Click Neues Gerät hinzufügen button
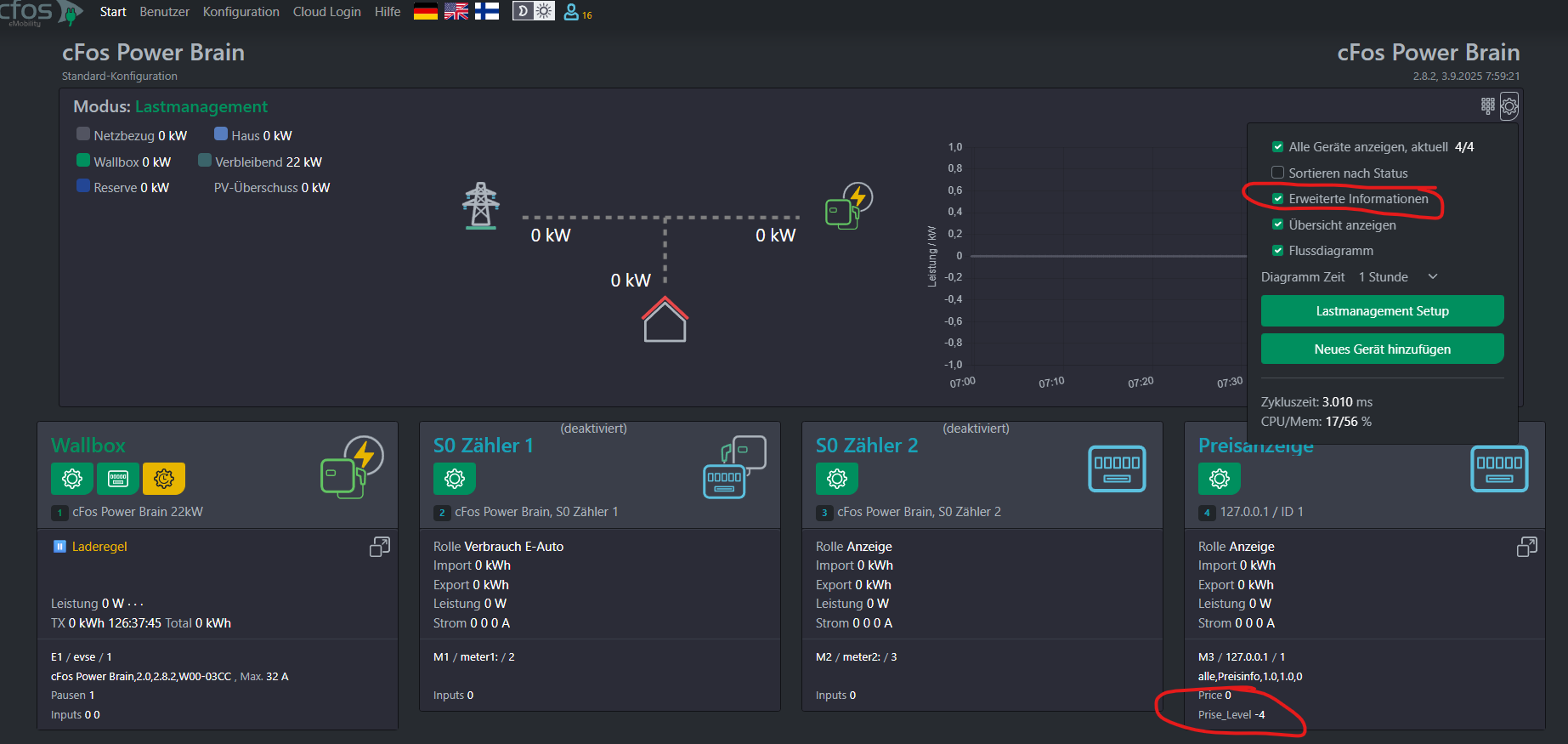 (1383, 349)
